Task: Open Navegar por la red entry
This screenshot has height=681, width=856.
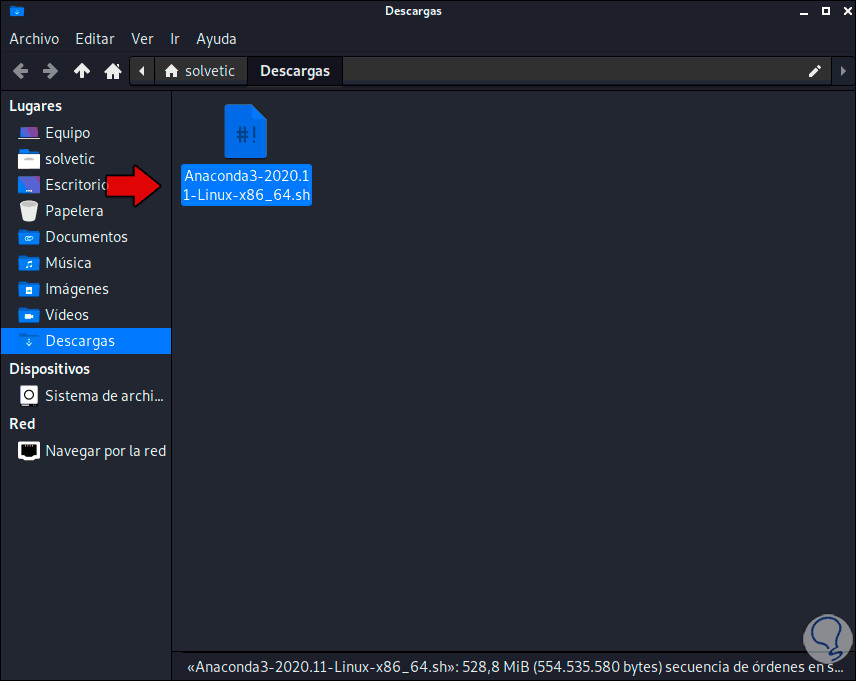Action: tap(86, 451)
